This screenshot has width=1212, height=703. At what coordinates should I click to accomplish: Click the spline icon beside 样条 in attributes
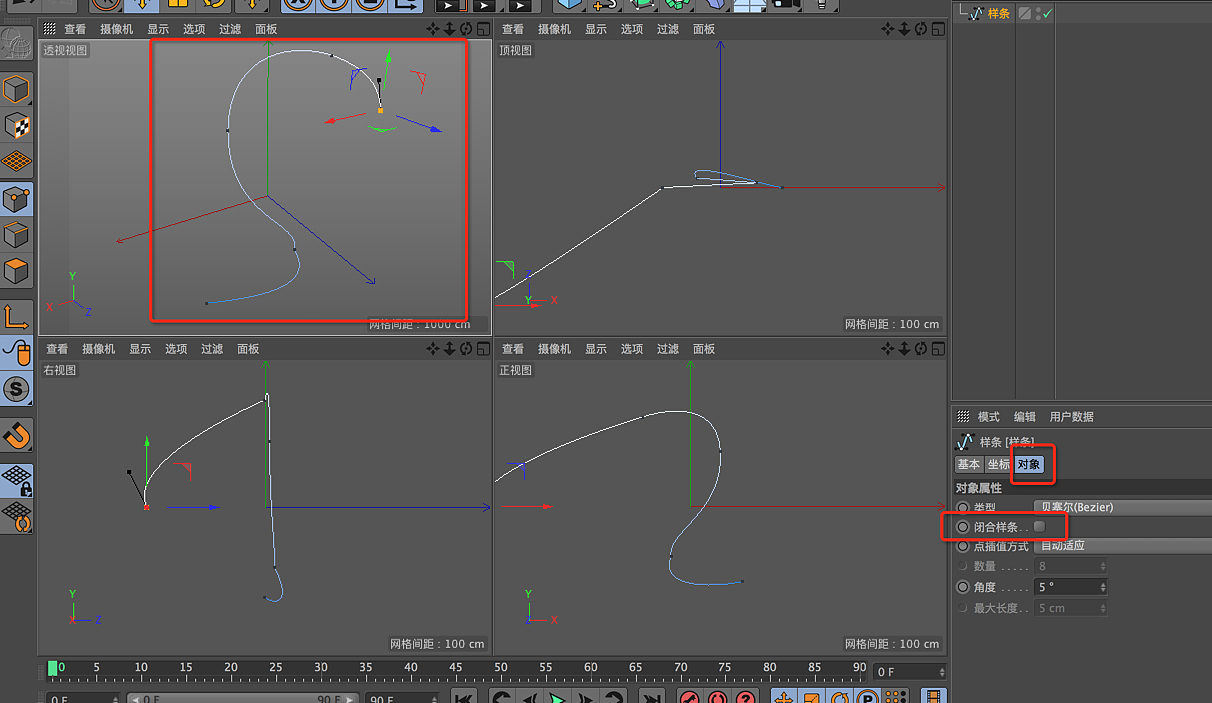pyautogui.click(x=965, y=441)
